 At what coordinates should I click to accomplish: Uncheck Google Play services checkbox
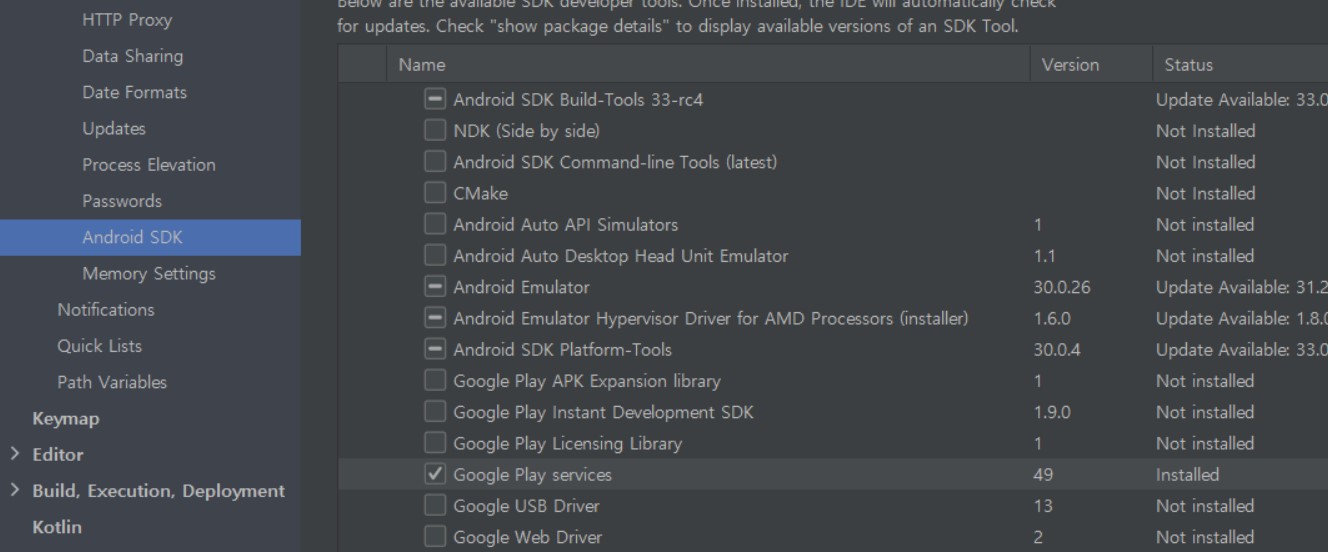point(435,474)
